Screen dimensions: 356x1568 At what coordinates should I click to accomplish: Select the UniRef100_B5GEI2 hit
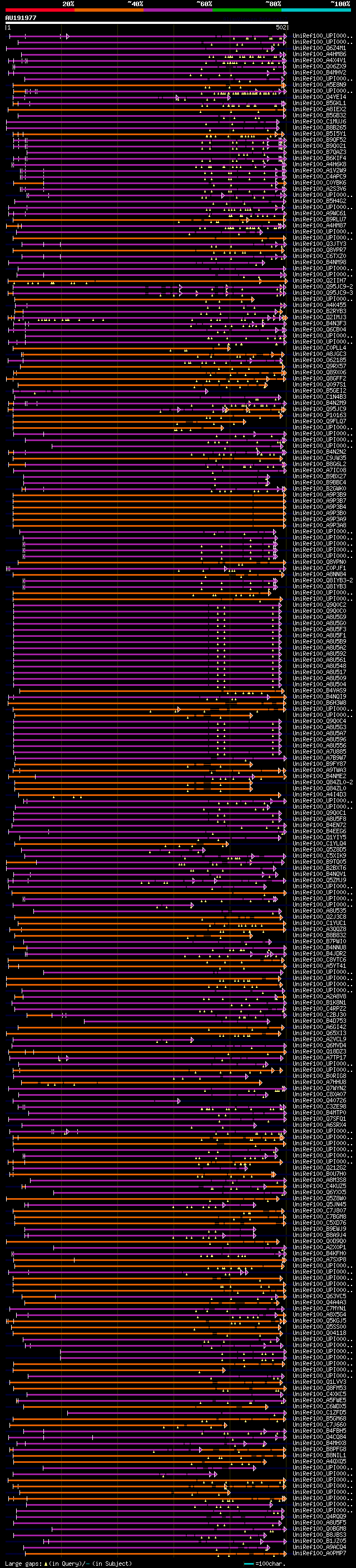click(x=319, y=391)
